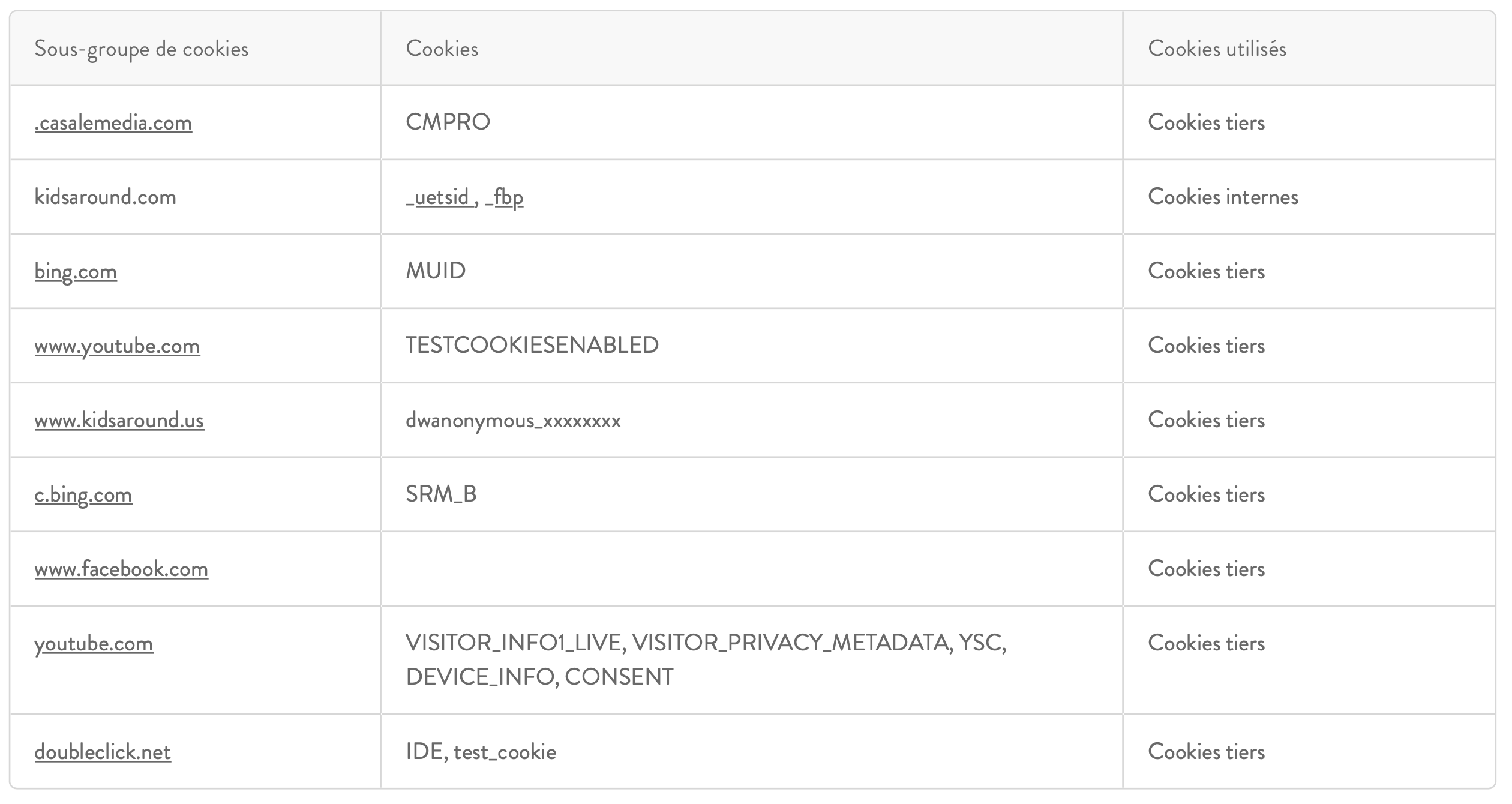Select the Cookies column header
The width and height of the screenshot is (1512, 804).
coord(442,49)
